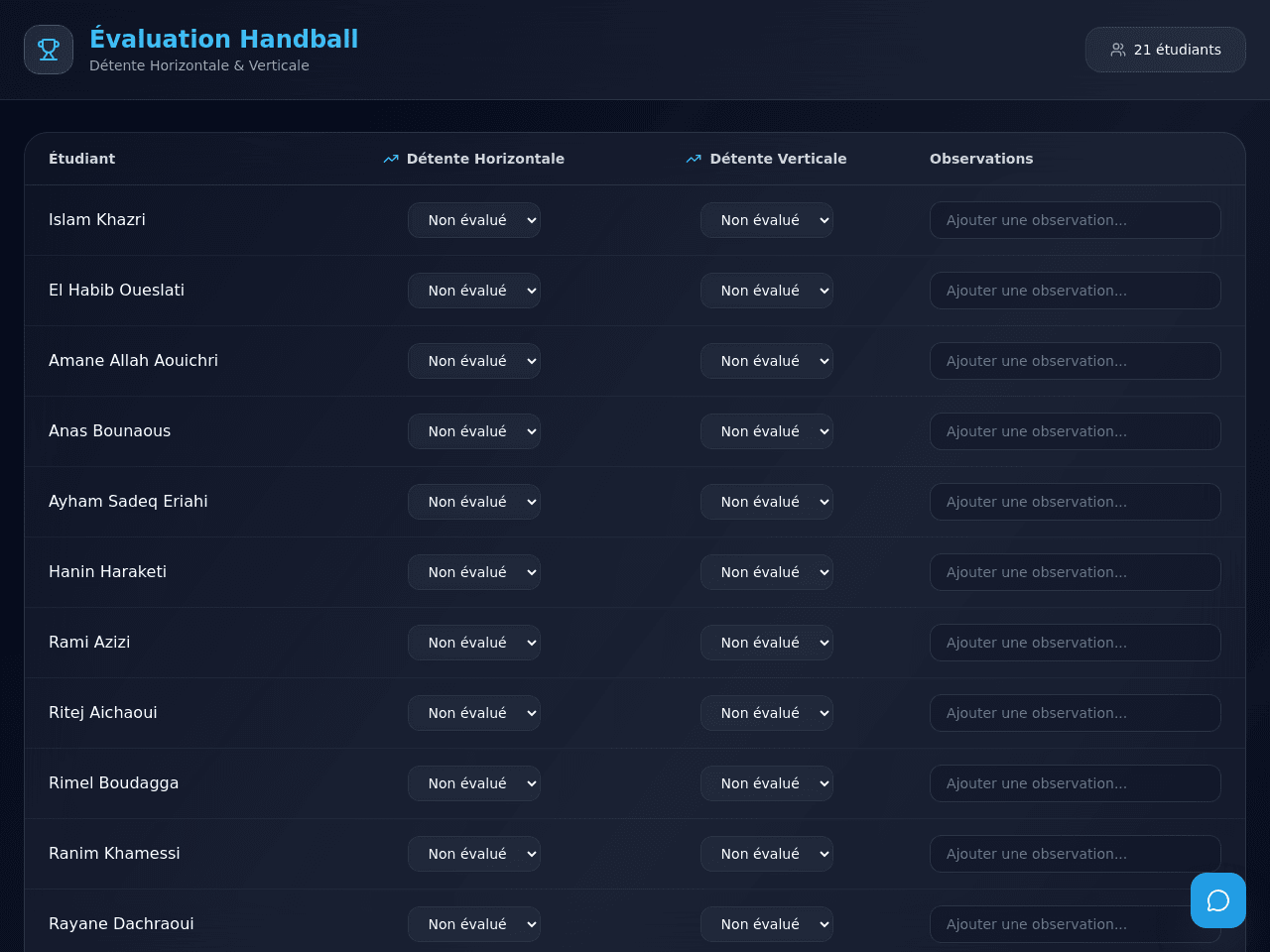Click trend icon beside Détente Verticale
This screenshot has width=1270, height=952.
click(694, 159)
